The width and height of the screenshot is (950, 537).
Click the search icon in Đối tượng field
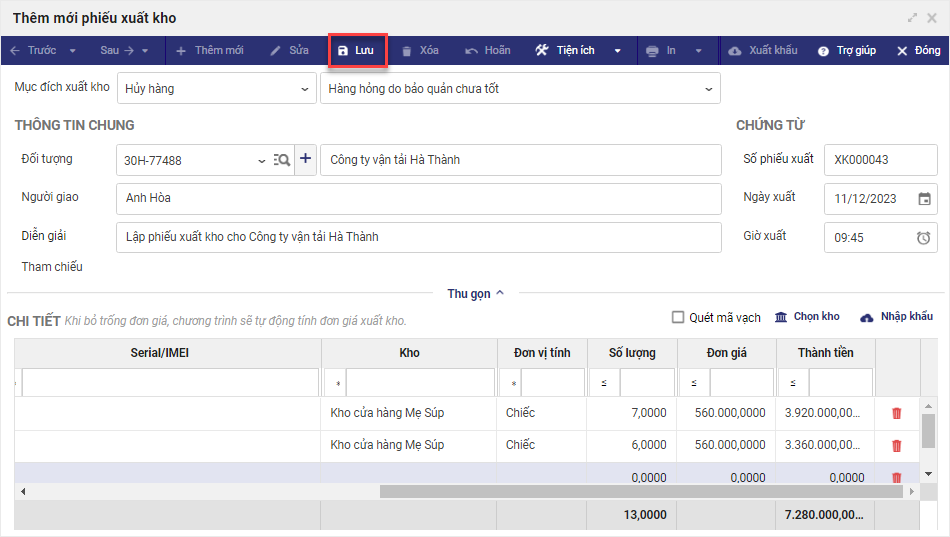(282, 160)
